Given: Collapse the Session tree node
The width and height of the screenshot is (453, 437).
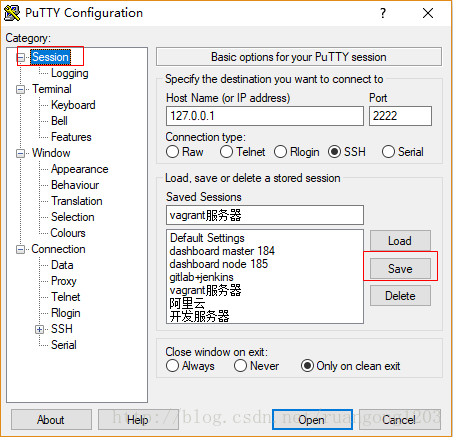Looking at the screenshot, I should pos(21,57).
